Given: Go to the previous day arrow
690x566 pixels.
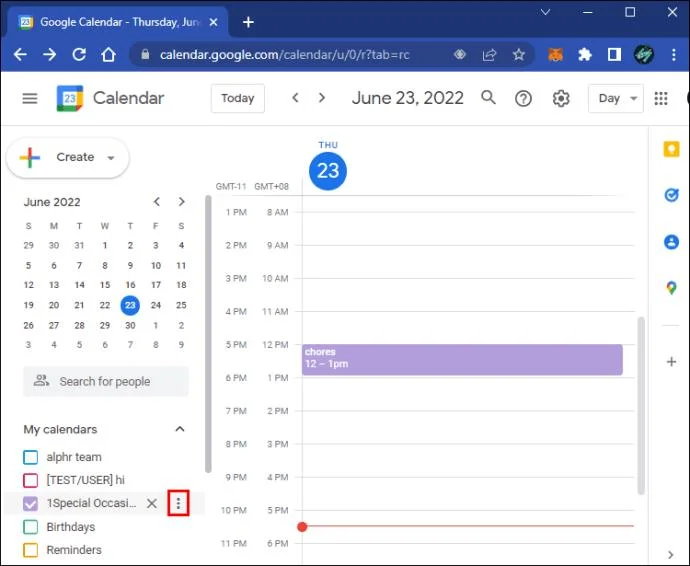Looking at the screenshot, I should pos(295,98).
